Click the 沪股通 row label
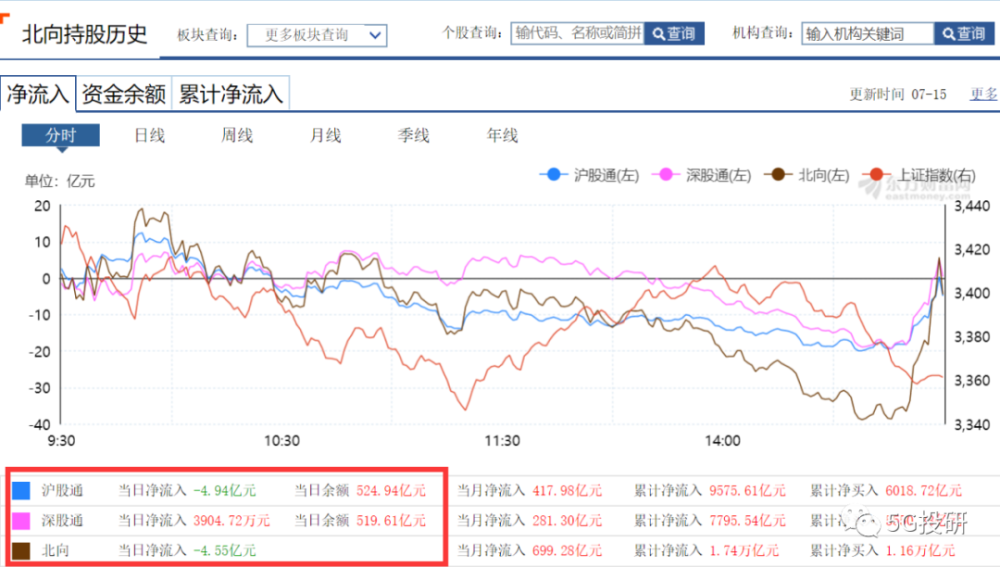 [x=62, y=490]
